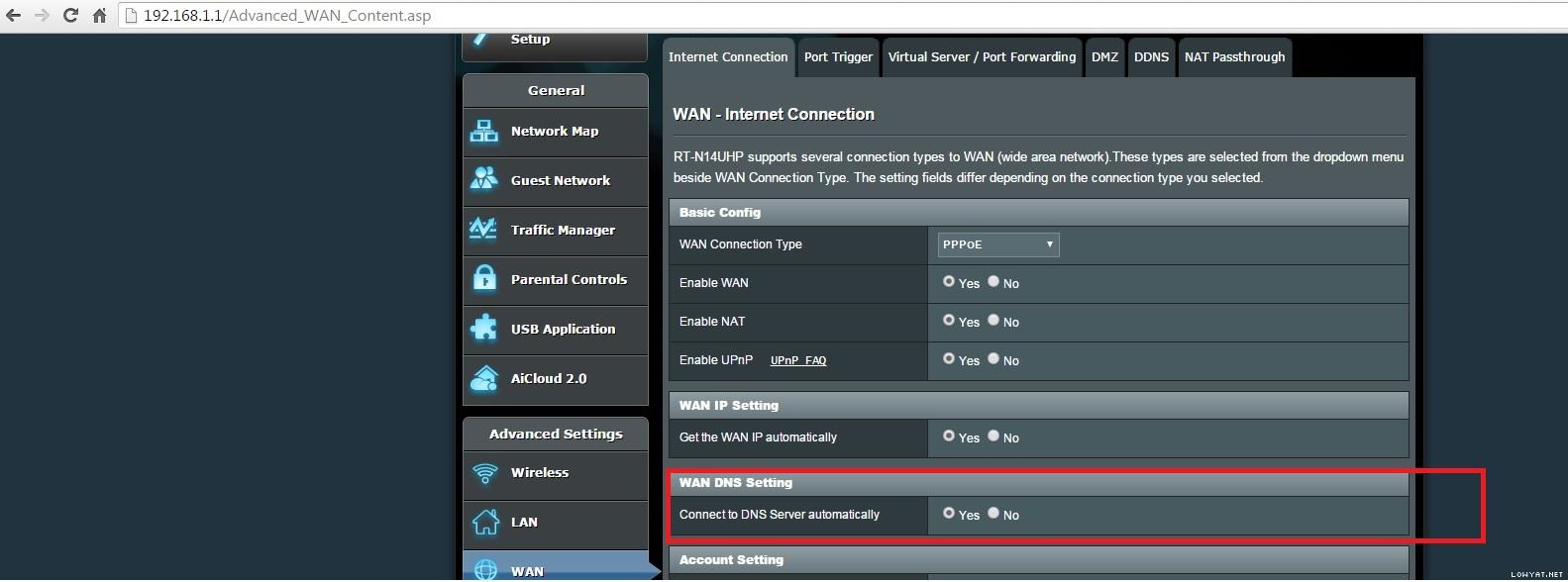Screen dimensions: 1568x582
Task: Disable automatic DNS server connection
Action: click(993, 514)
